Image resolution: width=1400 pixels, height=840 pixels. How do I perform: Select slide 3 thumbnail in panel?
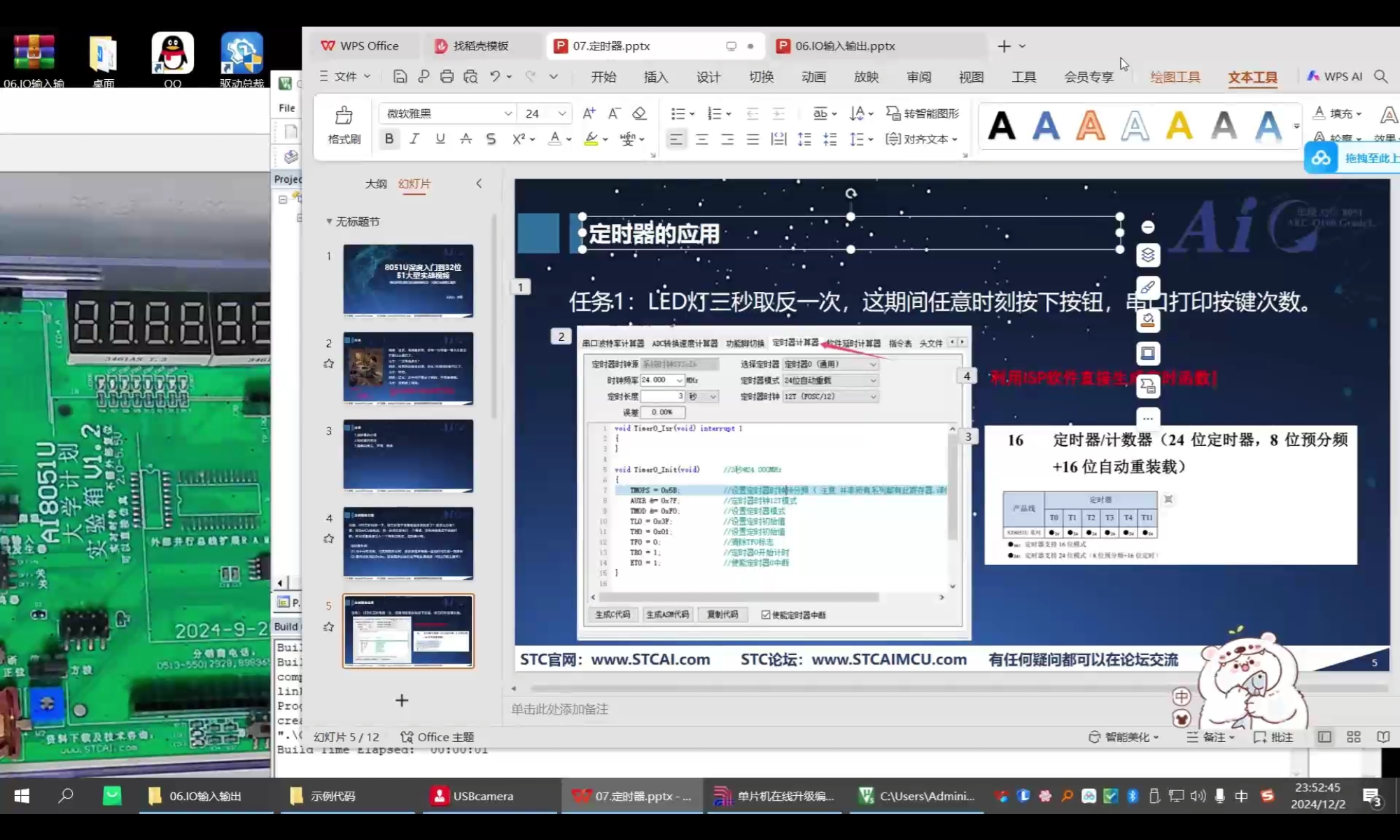[x=408, y=456]
